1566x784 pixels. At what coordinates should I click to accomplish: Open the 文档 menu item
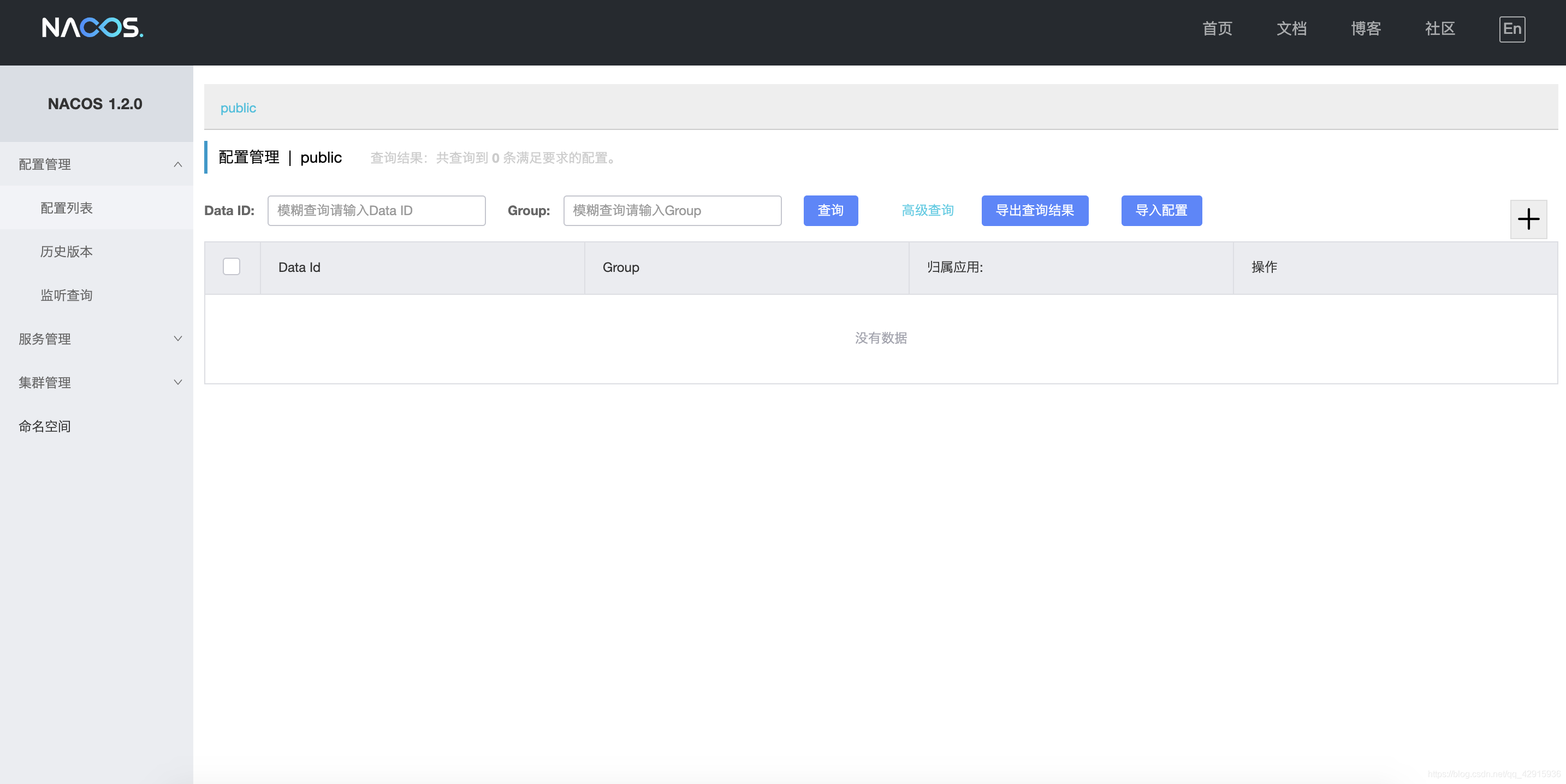coord(1292,28)
